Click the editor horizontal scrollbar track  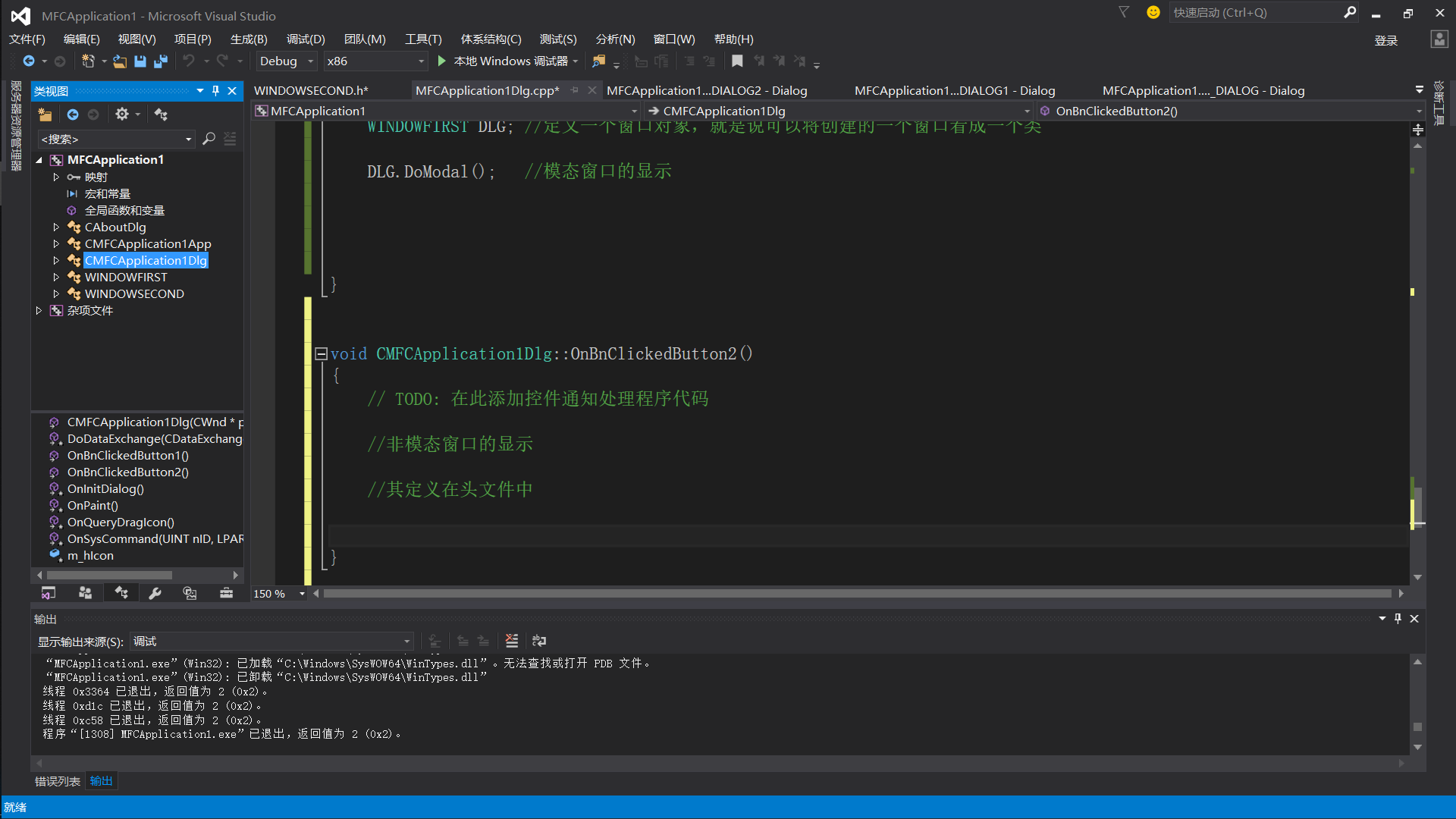(857, 594)
